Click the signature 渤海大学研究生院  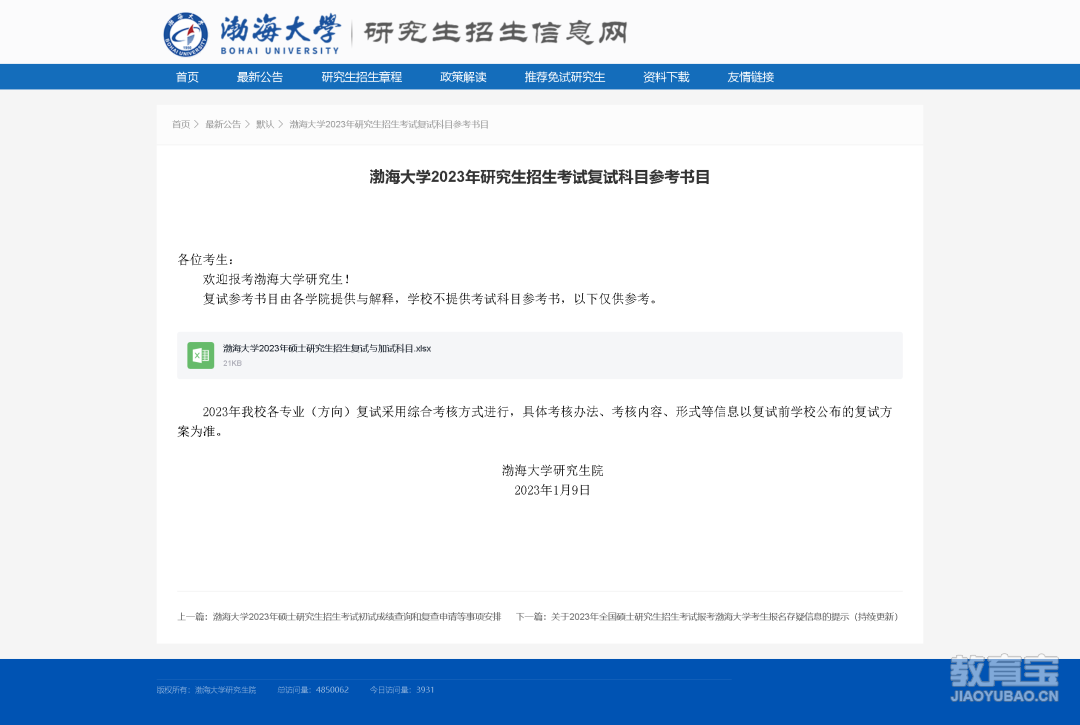[x=552, y=471]
